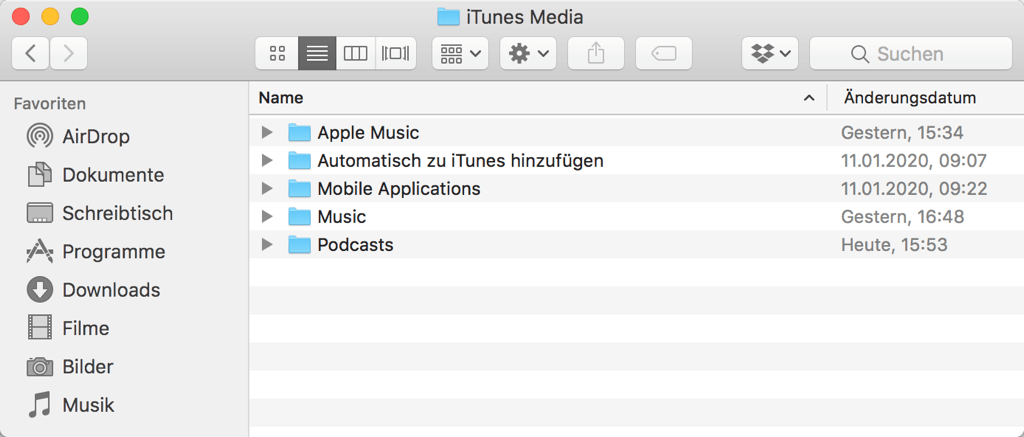The width and height of the screenshot is (1024, 437).
Task: Click the date 11.01.2020, 09:22
Action: pyautogui.click(x=914, y=189)
